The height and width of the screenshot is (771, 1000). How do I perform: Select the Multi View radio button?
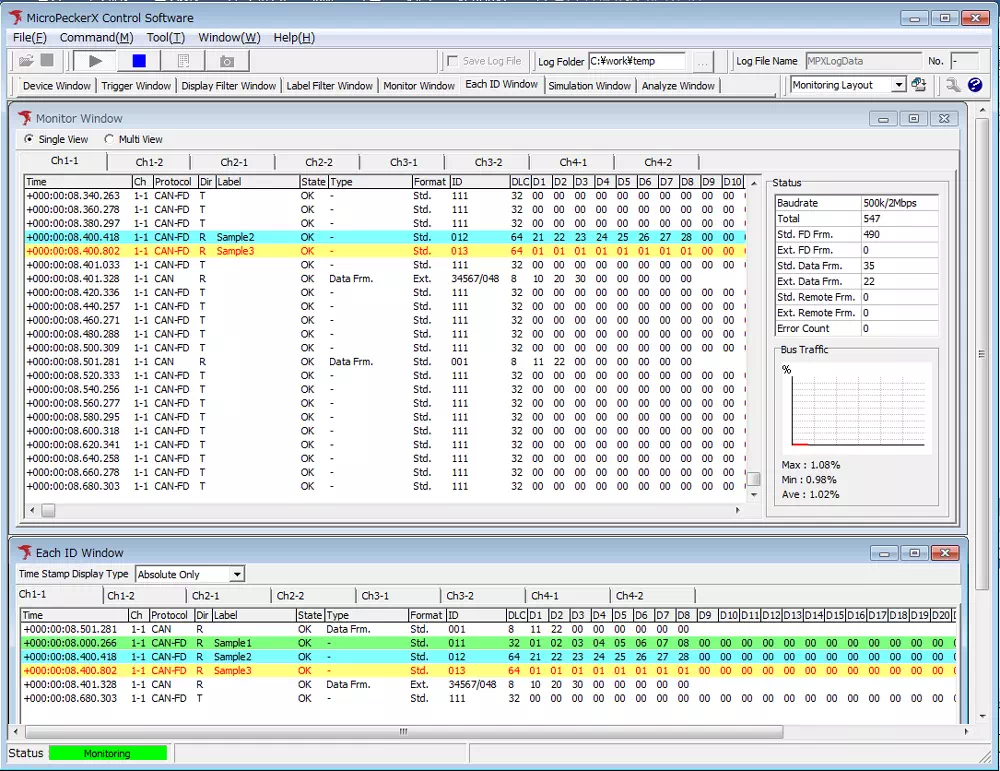(109, 139)
